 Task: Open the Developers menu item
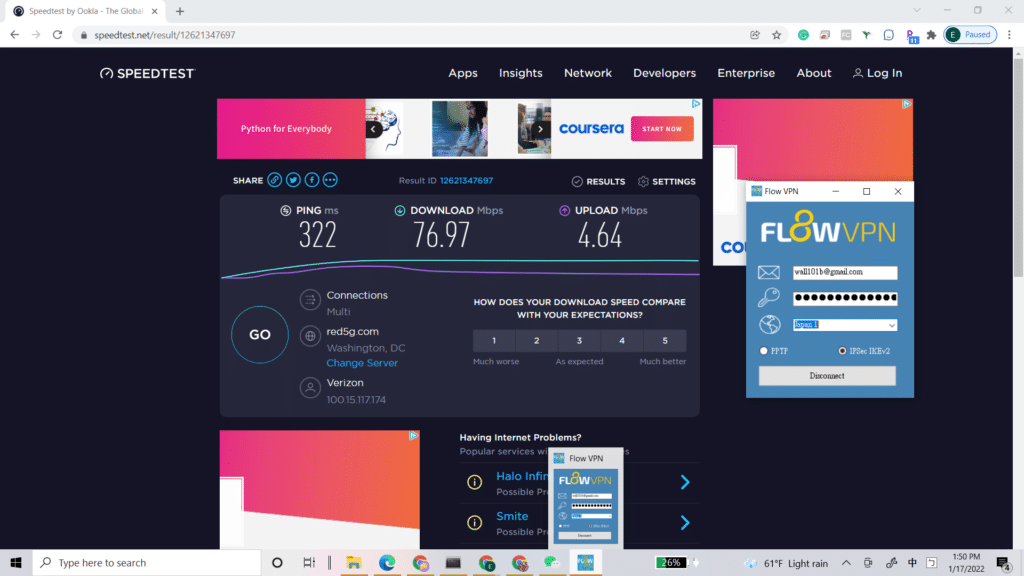pos(664,73)
